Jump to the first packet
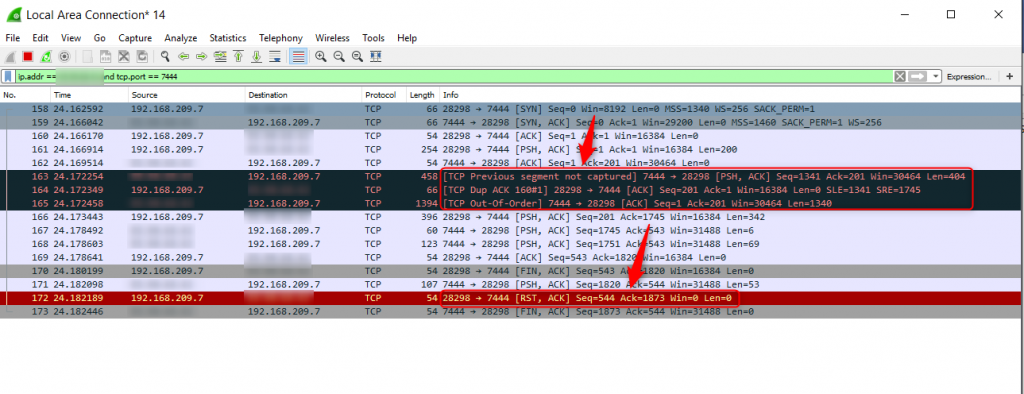Screen dimensions: 1024x394 pos(238,57)
